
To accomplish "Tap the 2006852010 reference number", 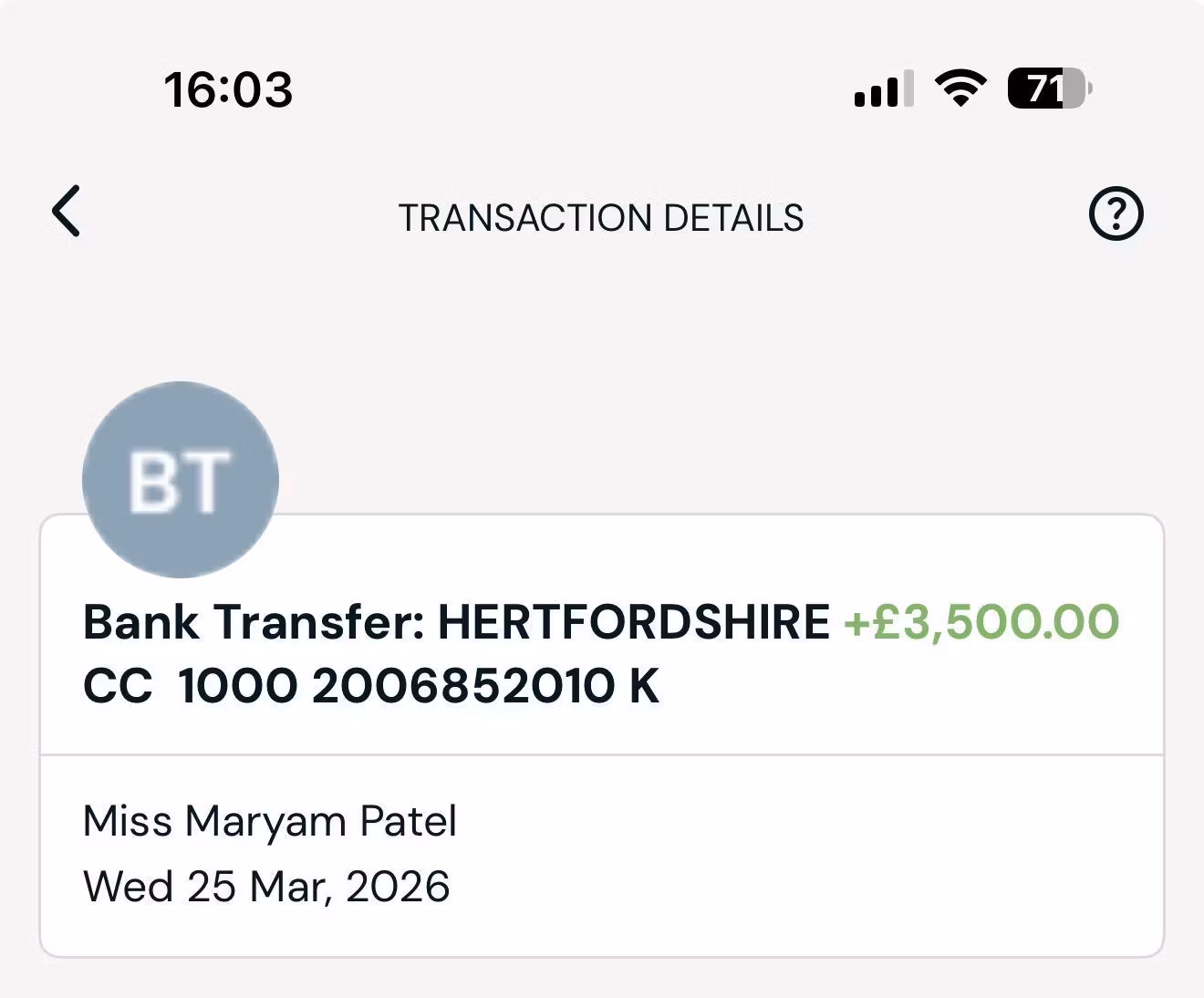I will pos(463,686).
